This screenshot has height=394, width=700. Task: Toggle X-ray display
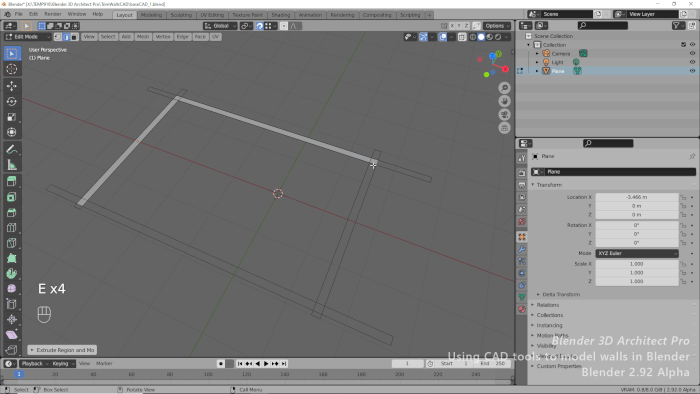[x=462, y=37]
